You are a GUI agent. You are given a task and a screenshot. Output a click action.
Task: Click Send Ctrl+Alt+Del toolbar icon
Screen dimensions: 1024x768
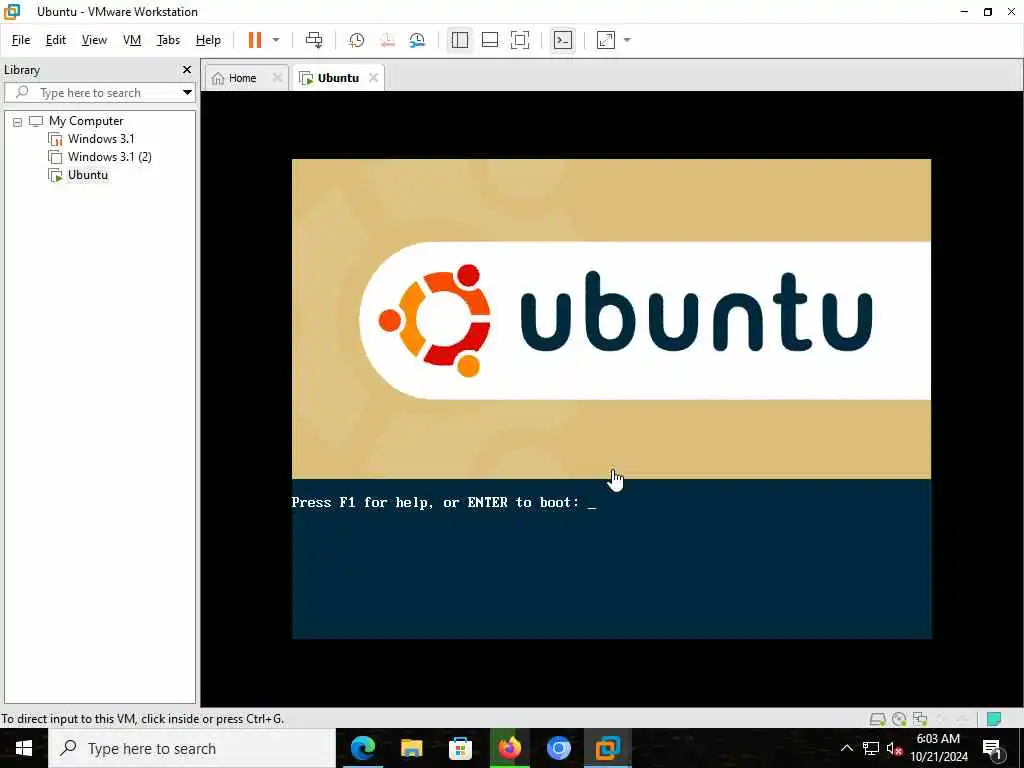pyautogui.click(x=314, y=40)
